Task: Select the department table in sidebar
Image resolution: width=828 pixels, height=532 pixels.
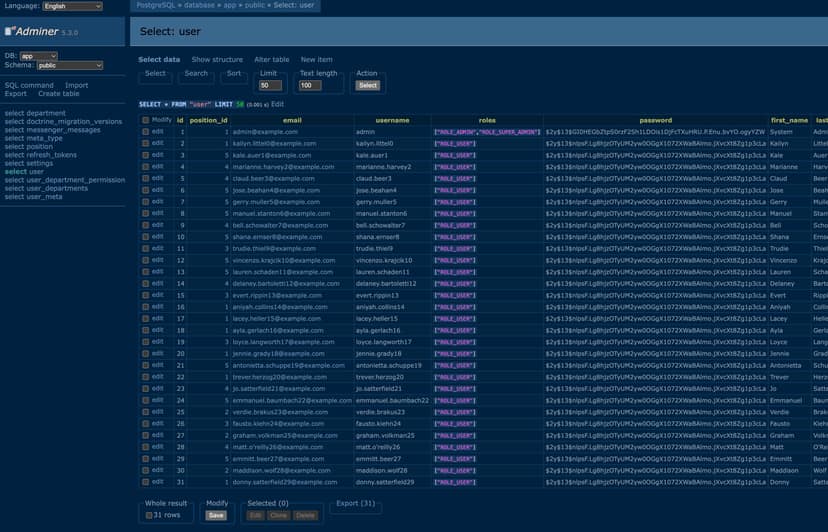Action: [x=46, y=113]
